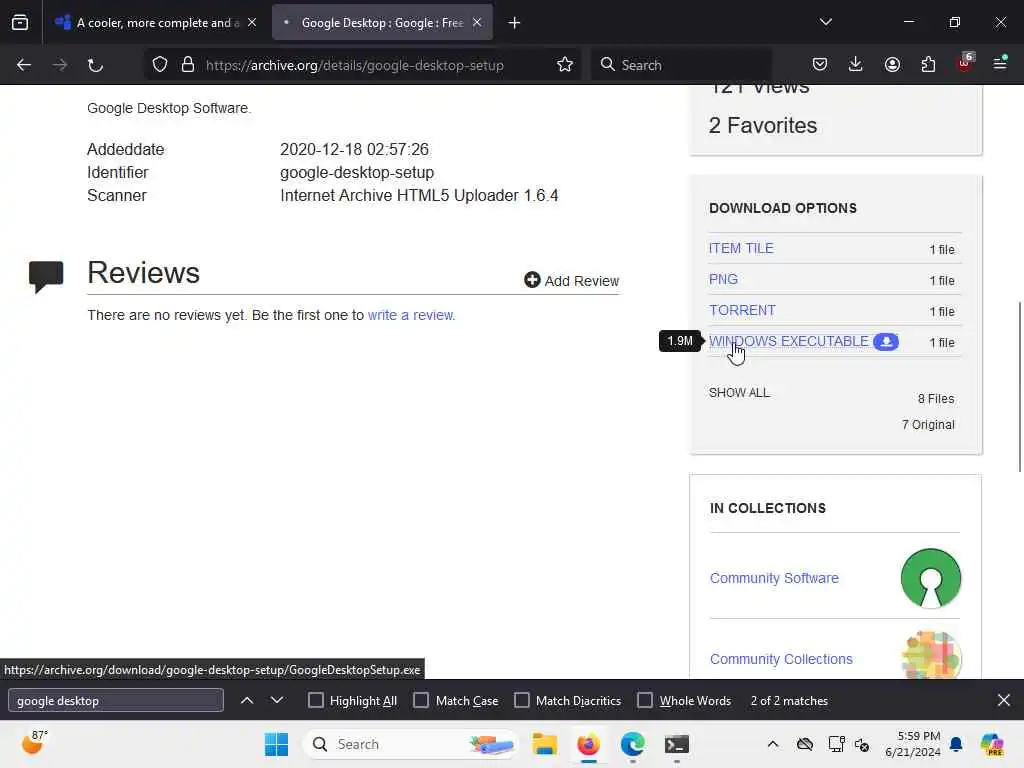Select the Google Desktop archive tab
The image size is (1024, 768).
pos(382,23)
